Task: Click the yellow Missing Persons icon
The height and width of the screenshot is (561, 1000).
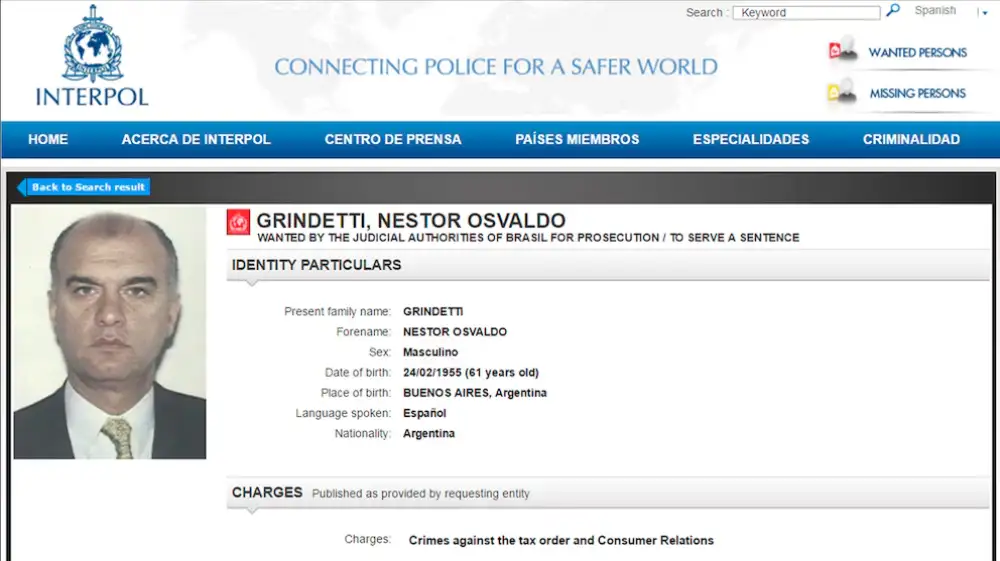Action: [843, 92]
